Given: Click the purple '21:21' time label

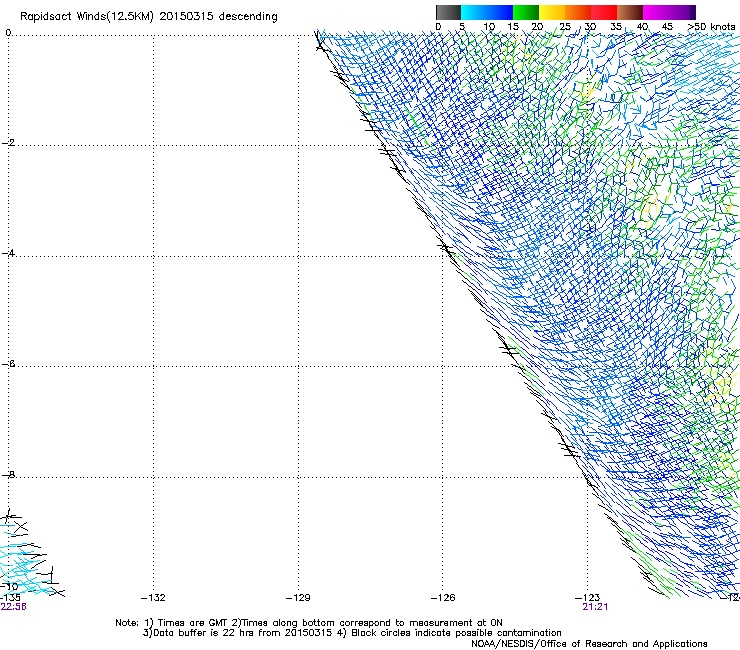Looking at the screenshot, I should (595, 607).
